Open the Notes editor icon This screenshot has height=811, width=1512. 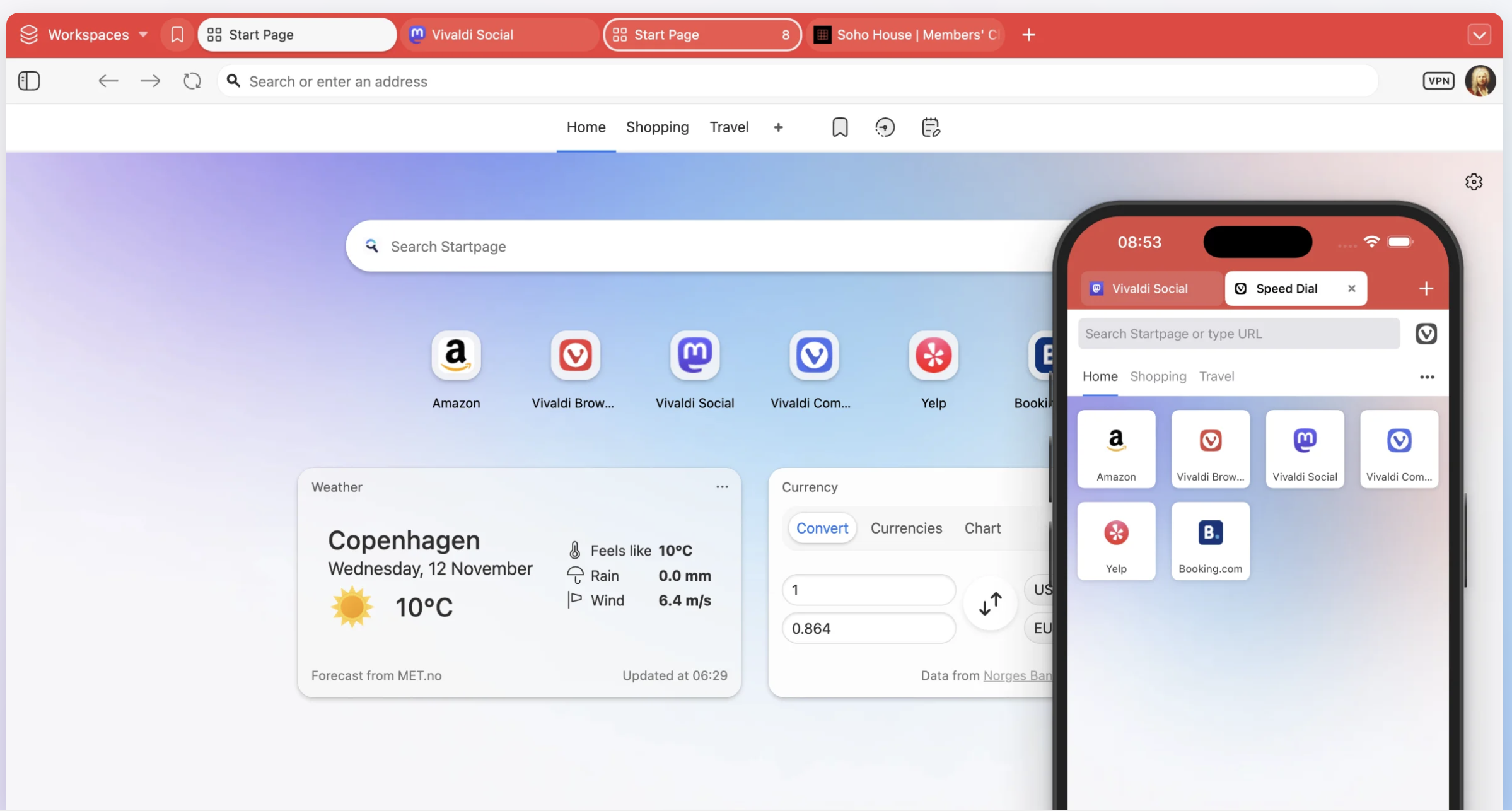[x=931, y=127]
